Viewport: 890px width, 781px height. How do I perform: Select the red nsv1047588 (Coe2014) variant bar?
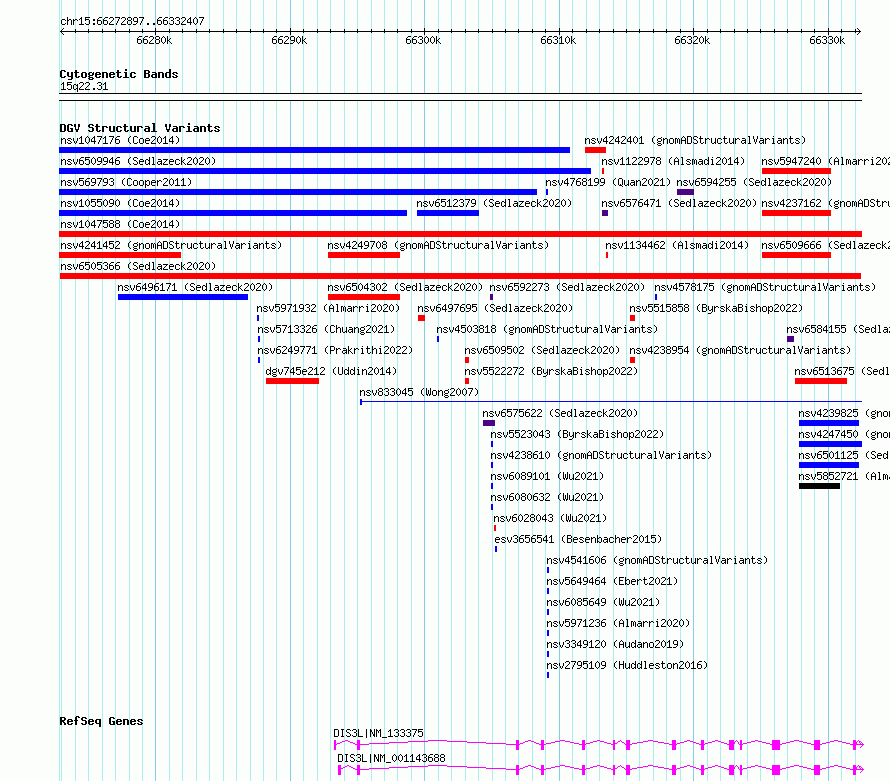[460, 234]
